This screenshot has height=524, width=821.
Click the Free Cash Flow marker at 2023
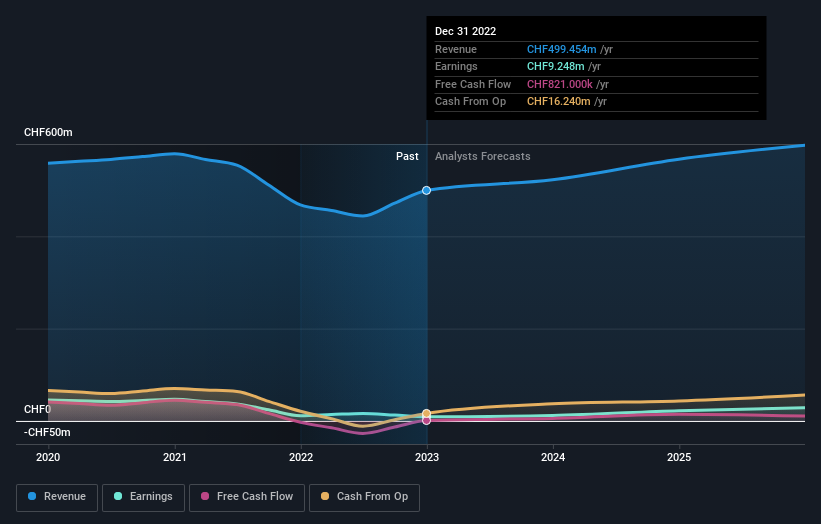click(x=427, y=420)
